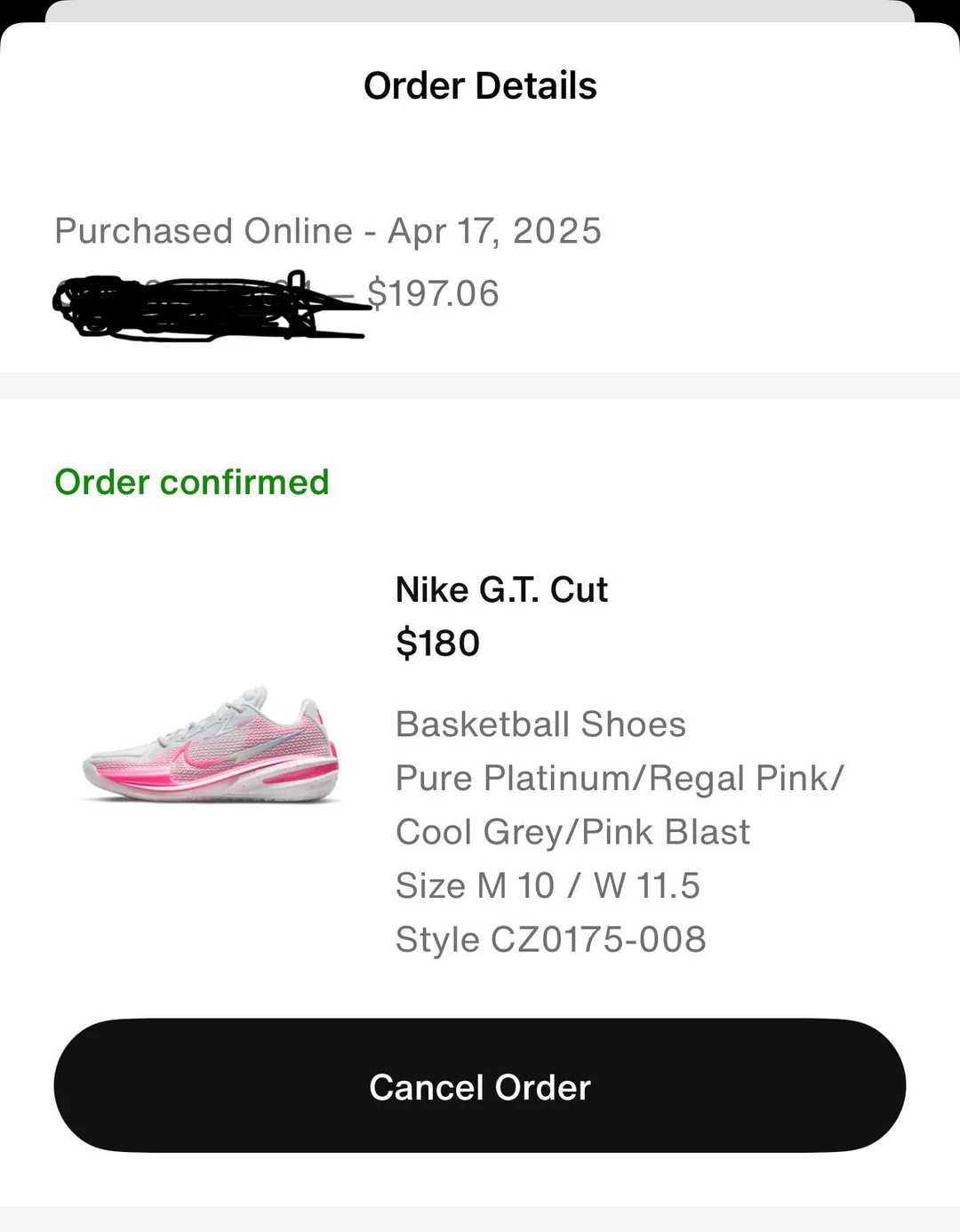
Task: Select the $180 item price
Action: pyautogui.click(x=437, y=643)
